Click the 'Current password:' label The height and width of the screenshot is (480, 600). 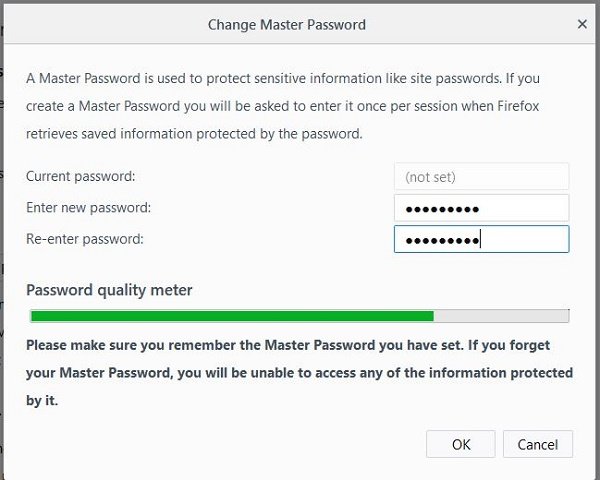coord(80,176)
